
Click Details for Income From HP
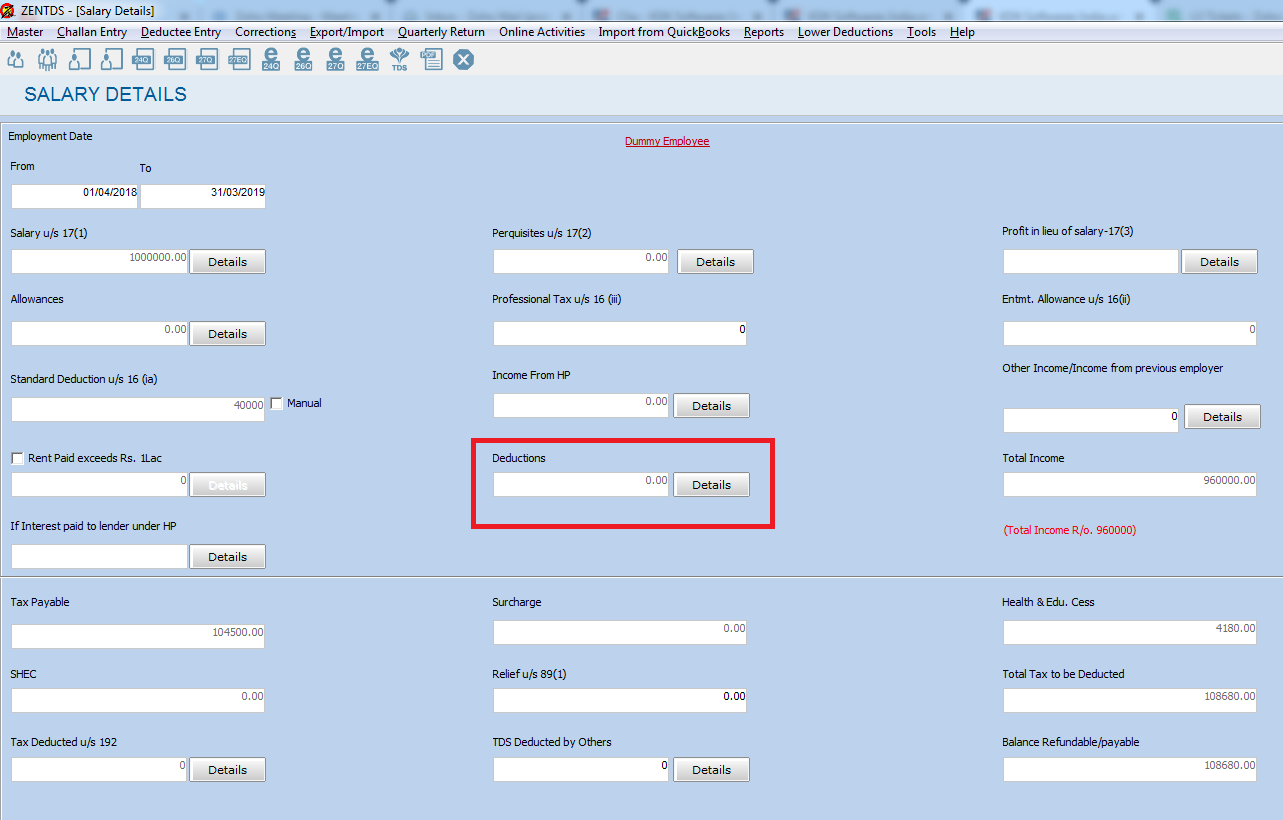point(711,406)
